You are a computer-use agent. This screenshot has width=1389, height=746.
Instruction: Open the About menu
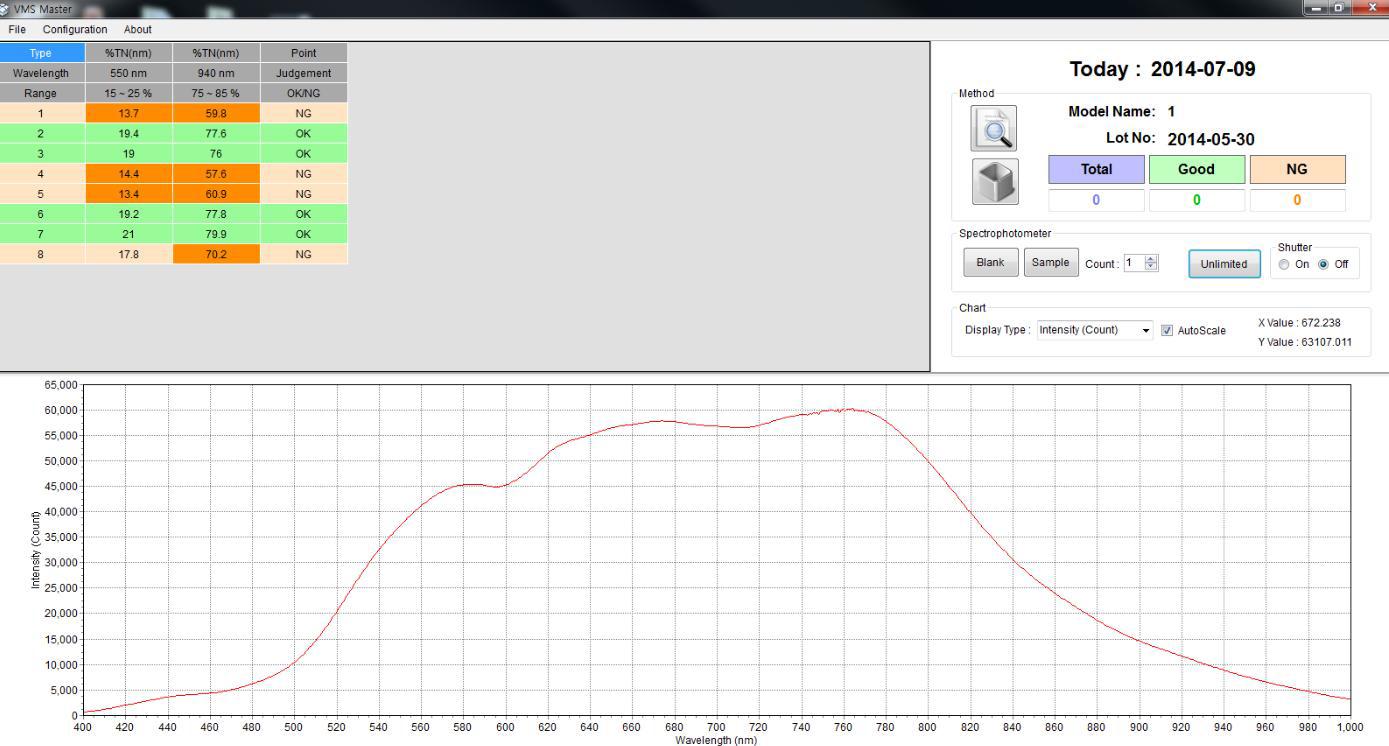[x=138, y=29]
